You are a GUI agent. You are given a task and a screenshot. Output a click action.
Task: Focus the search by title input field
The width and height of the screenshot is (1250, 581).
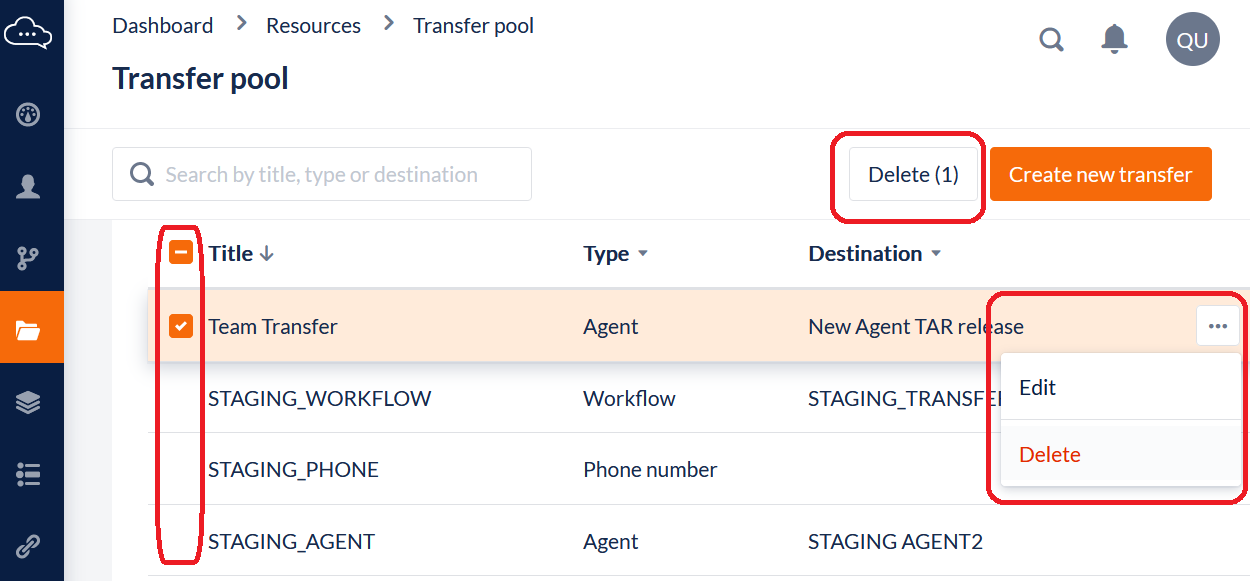[340, 175]
